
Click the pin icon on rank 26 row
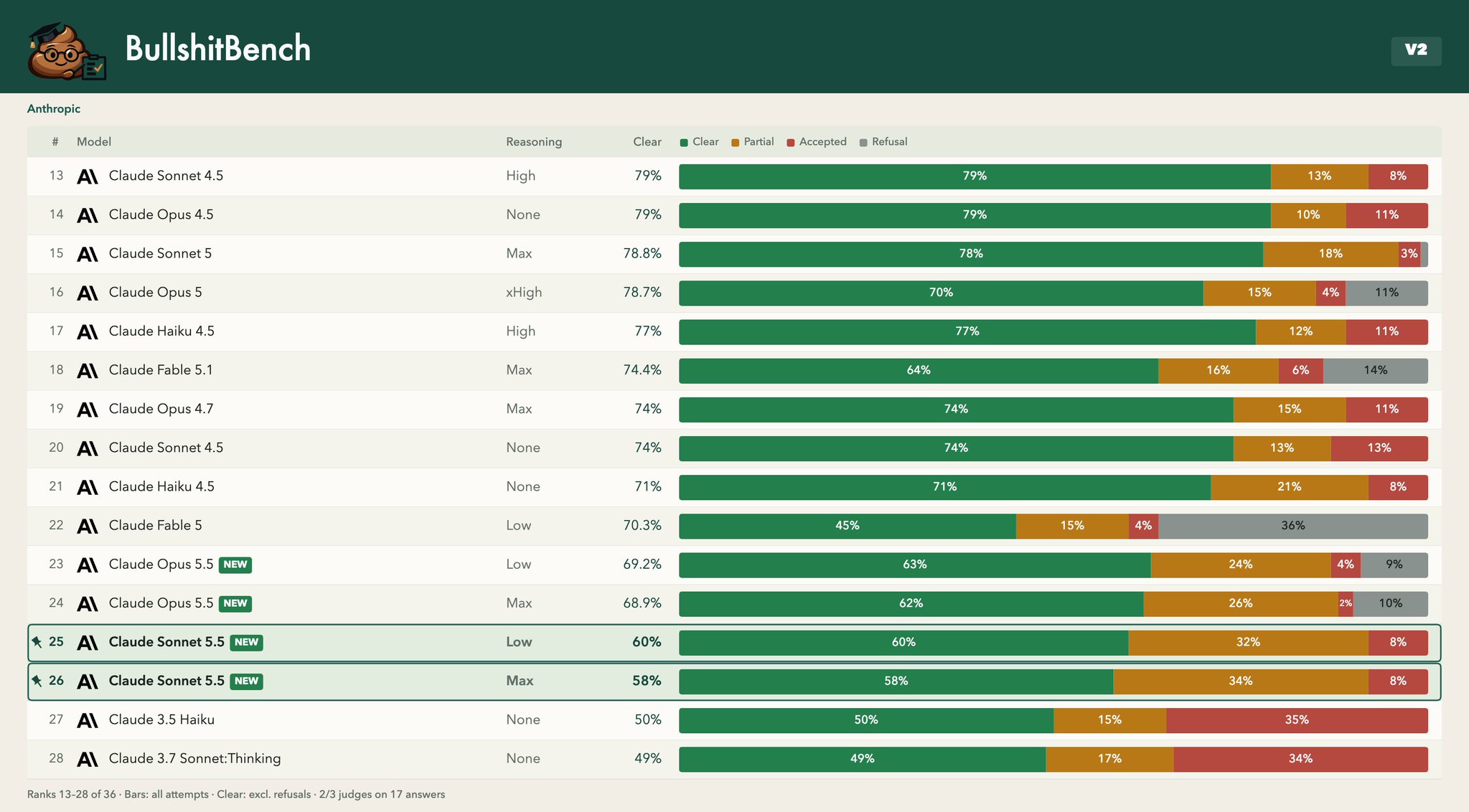coord(37,681)
